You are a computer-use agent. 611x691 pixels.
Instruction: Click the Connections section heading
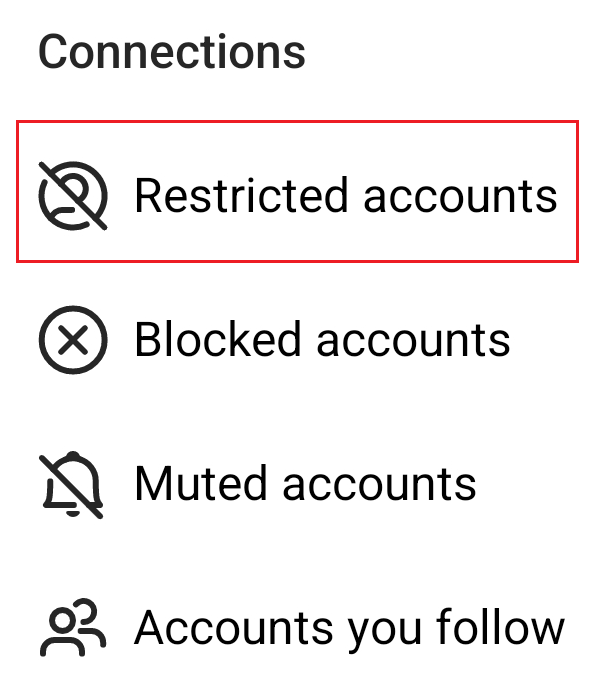172,52
